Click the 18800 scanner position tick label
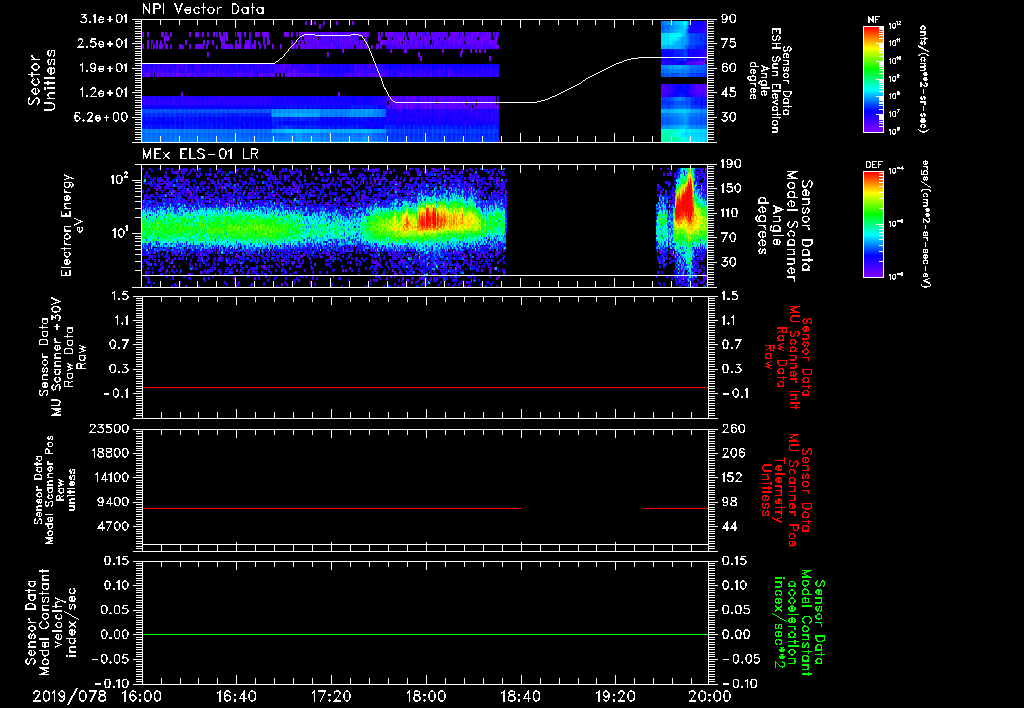This screenshot has width=1024, height=708. click(x=108, y=453)
